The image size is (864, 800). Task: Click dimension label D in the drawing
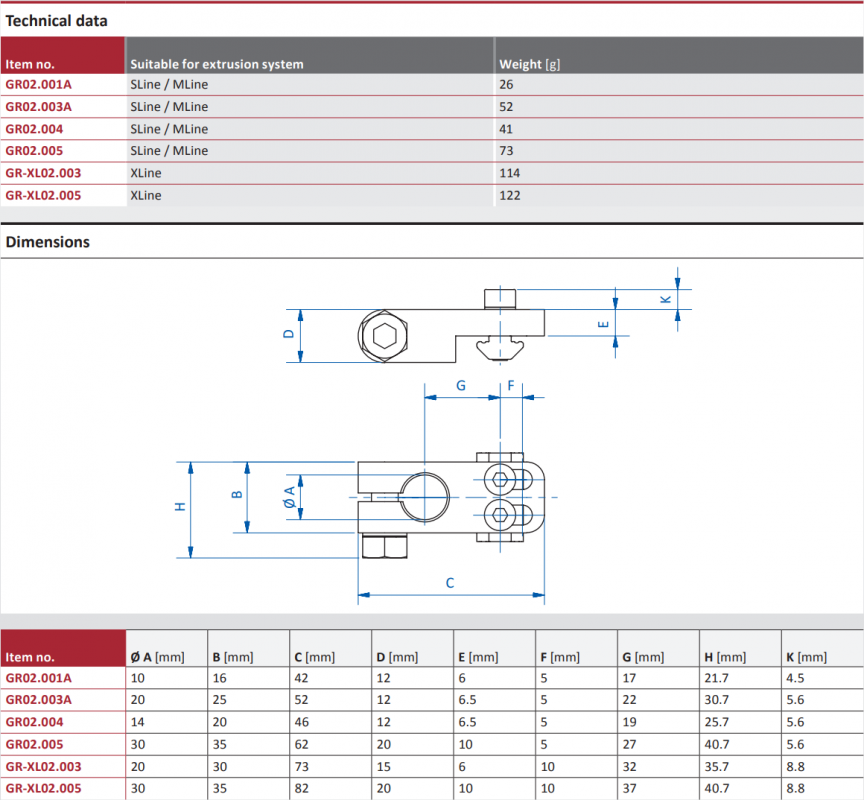[288, 334]
